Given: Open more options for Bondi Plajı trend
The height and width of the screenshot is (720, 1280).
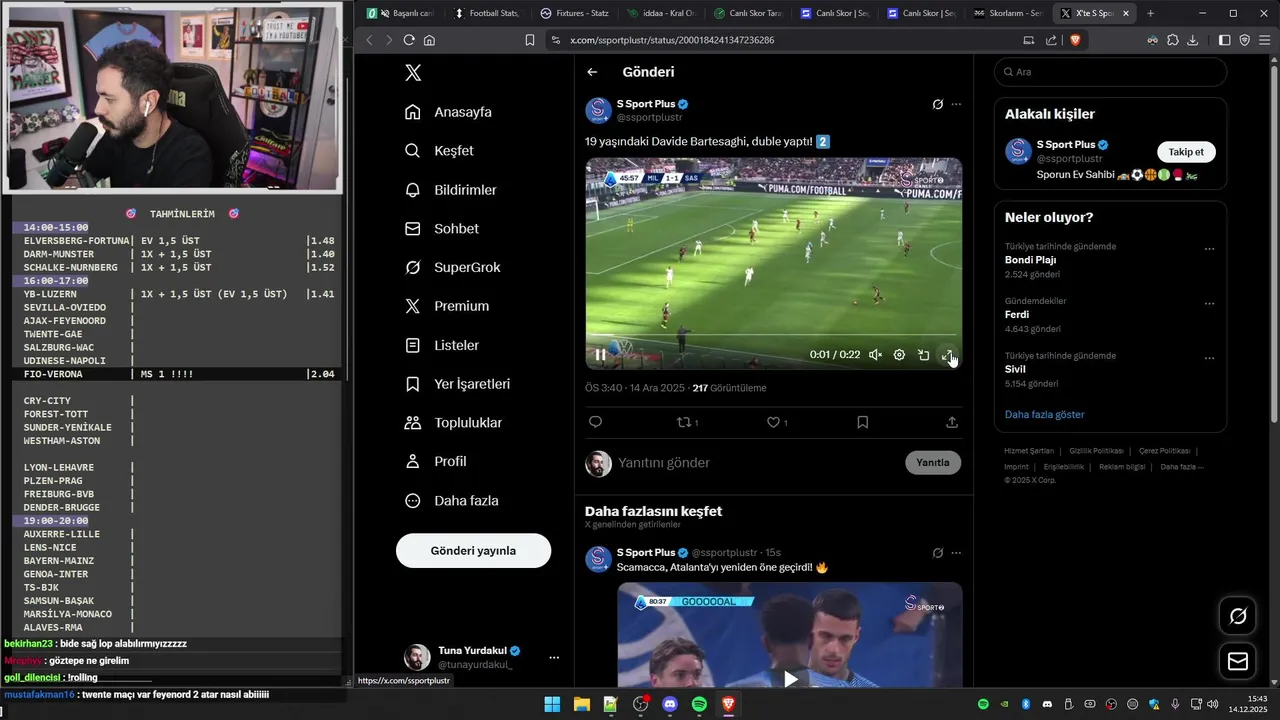Looking at the screenshot, I should pyautogui.click(x=1209, y=249).
